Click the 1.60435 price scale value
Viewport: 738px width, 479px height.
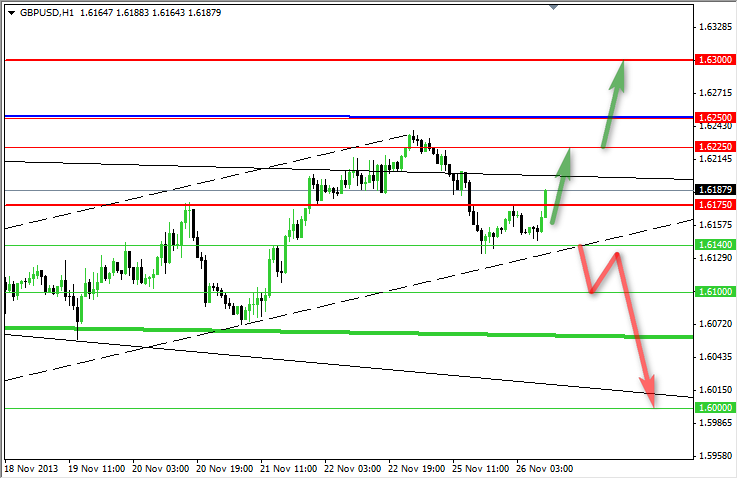715,357
